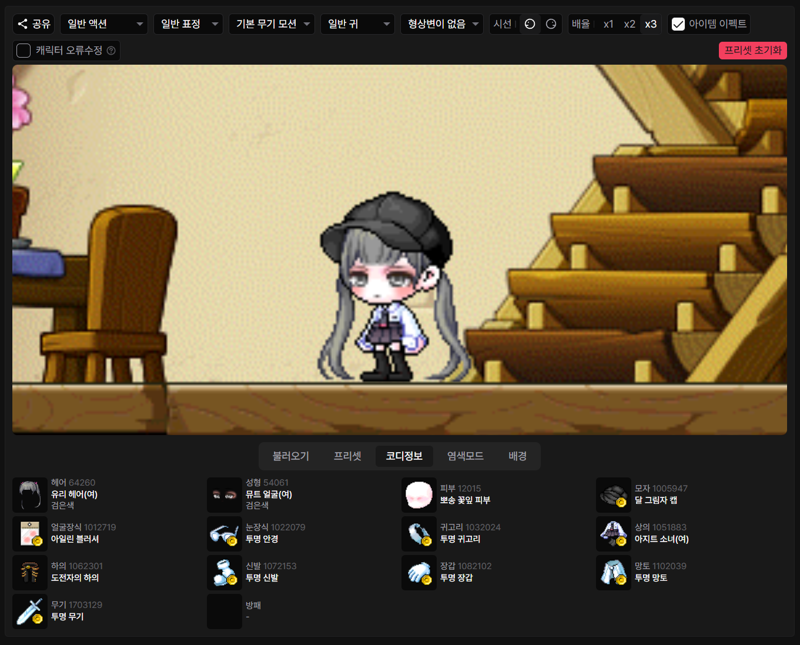Click the item name 아일린 블러셔
The image size is (800, 645).
point(75,539)
